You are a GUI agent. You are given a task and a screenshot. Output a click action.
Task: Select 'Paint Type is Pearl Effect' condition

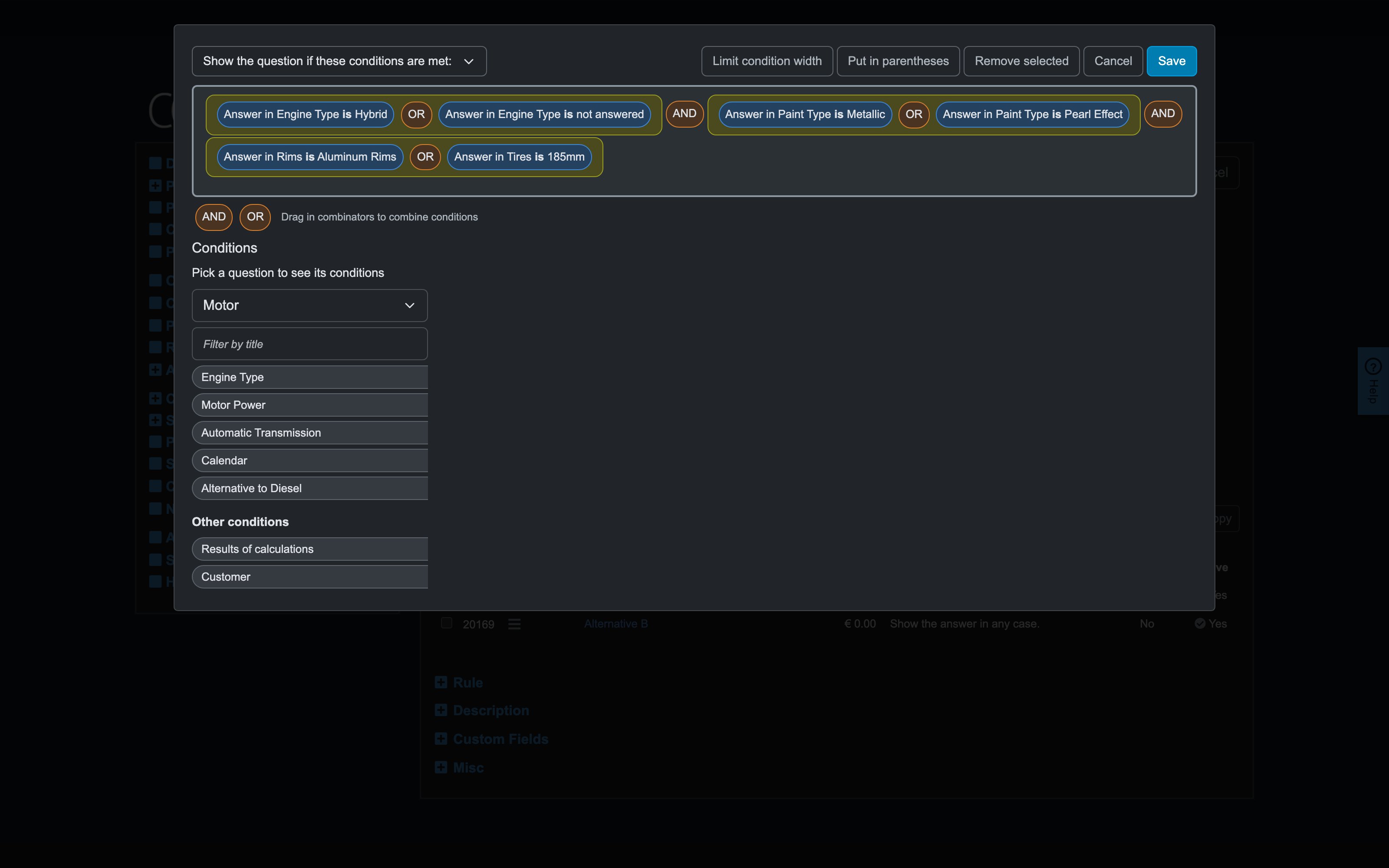click(1032, 114)
